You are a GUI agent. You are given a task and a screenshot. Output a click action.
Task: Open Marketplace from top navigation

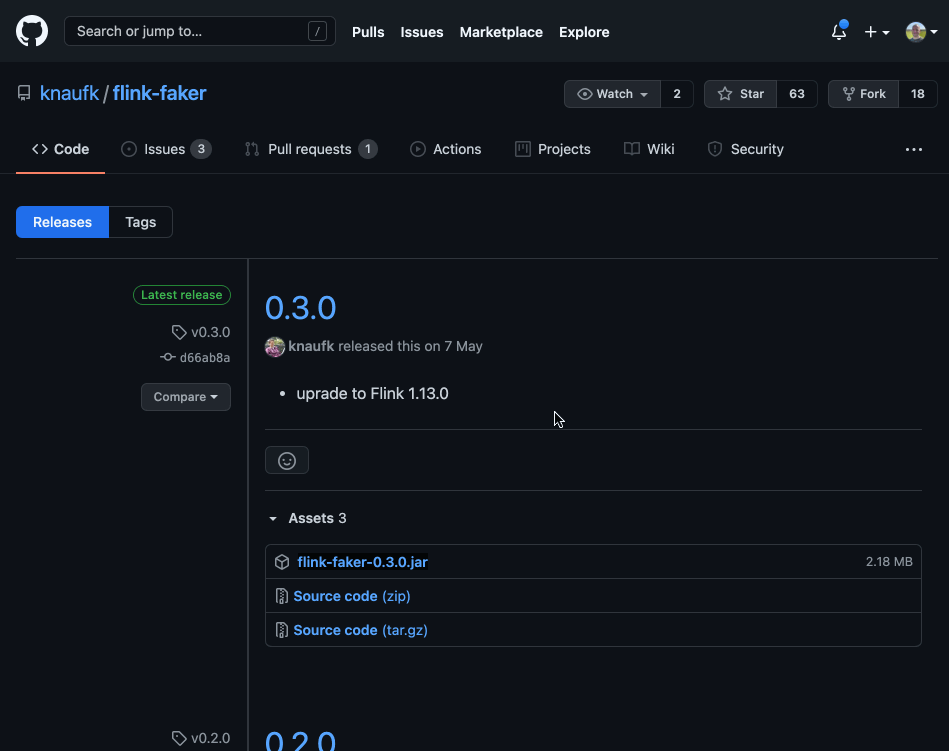coord(501,32)
